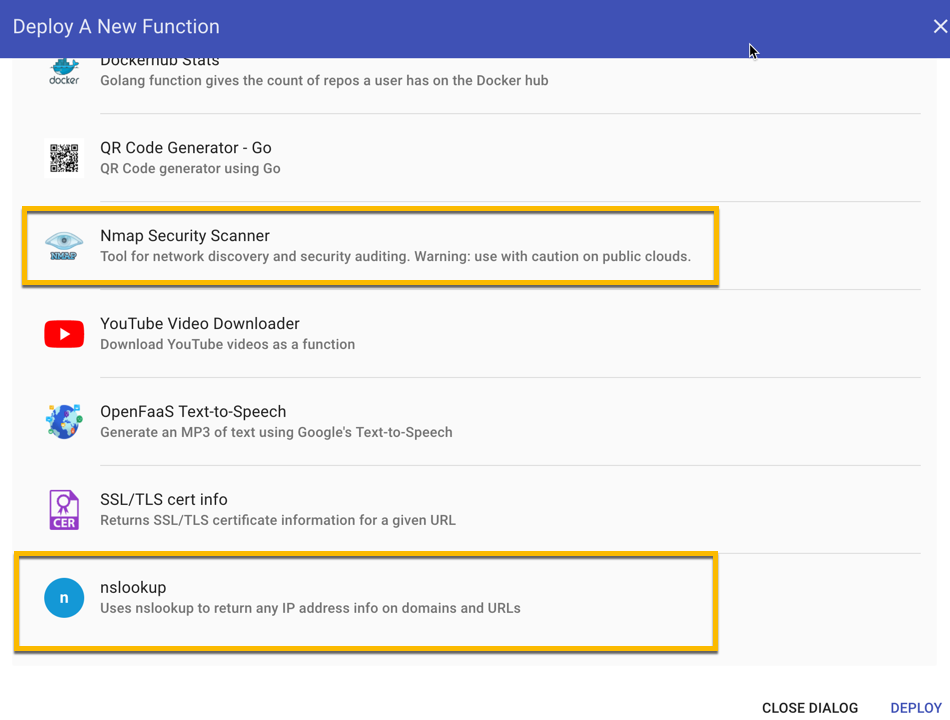Select the Dockerhub Stats function title
The width and height of the screenshot is (950, 720).
click(160, 62)
